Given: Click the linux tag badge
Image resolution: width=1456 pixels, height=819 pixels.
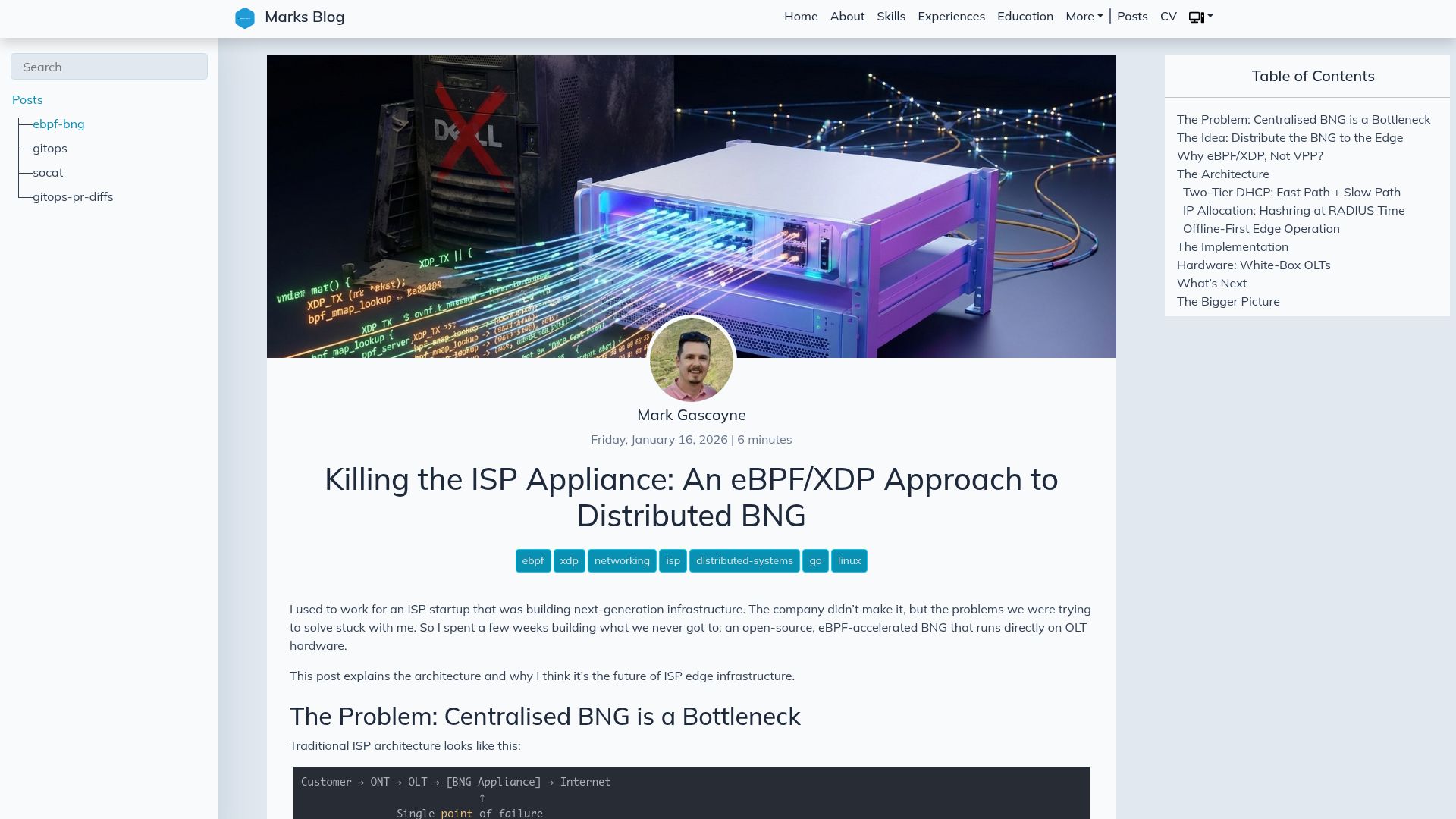Looking at the screenshot, I should (x=849, y=561).
